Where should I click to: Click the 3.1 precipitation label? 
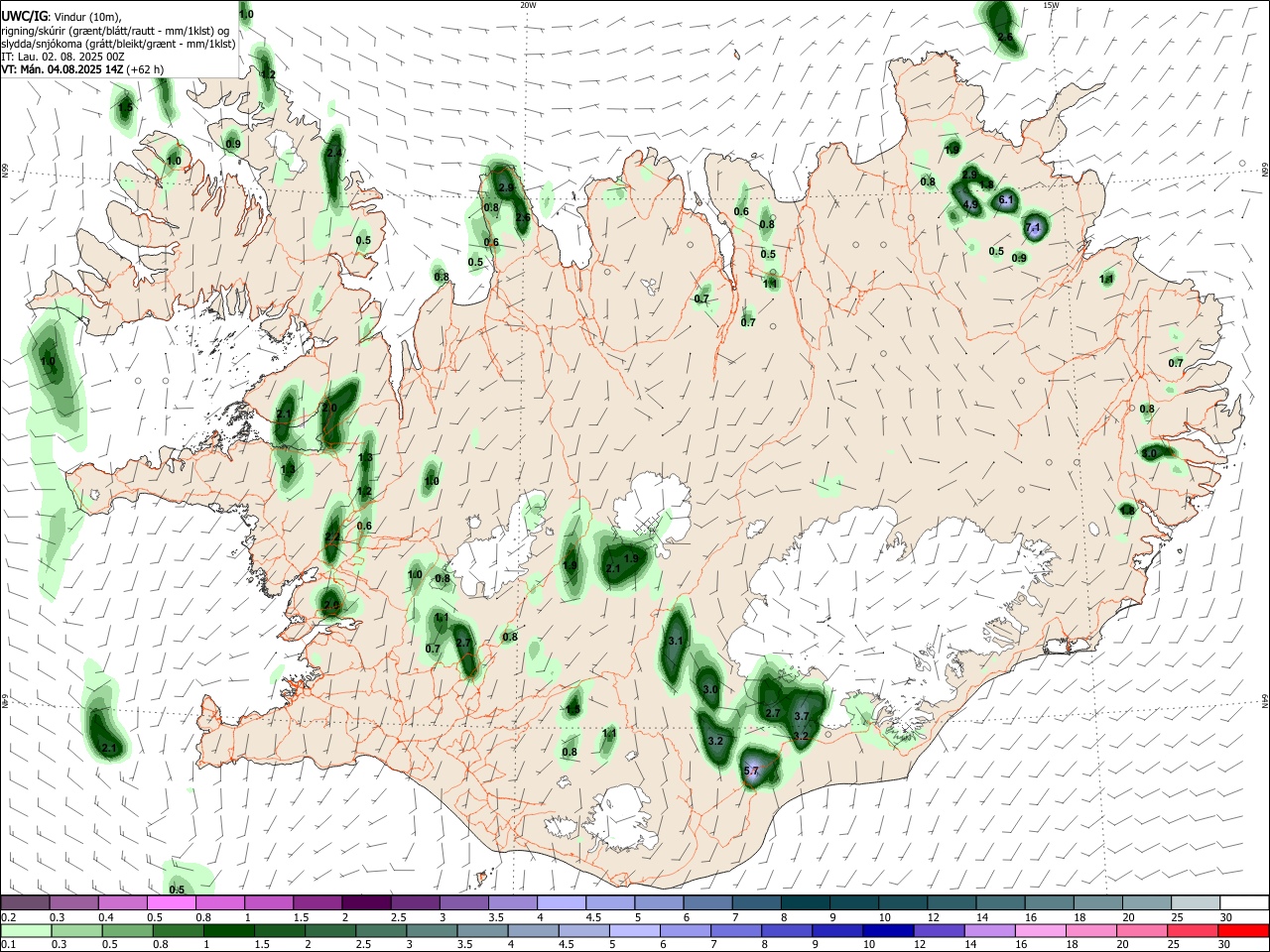click(676, 643)
